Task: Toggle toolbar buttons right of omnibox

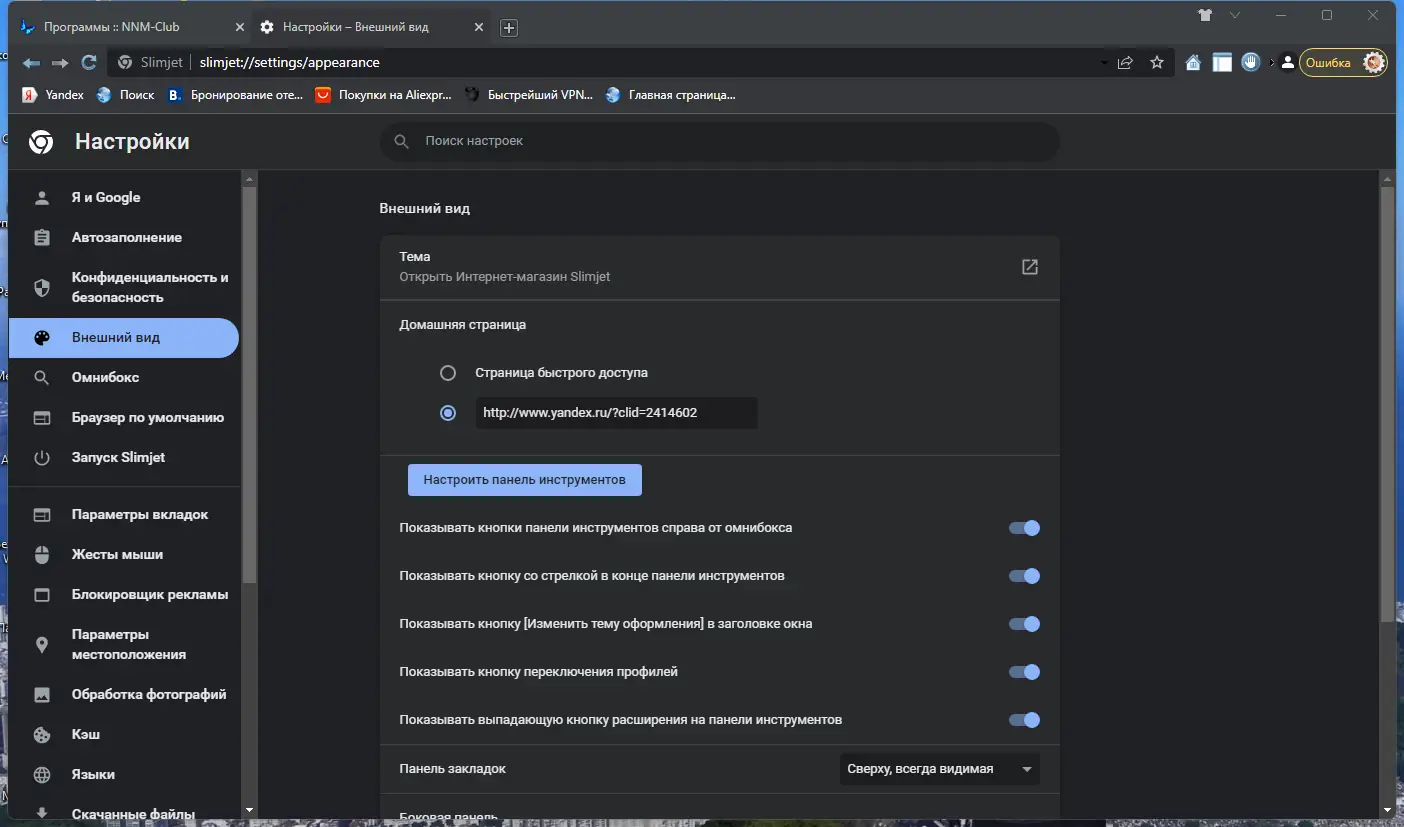Action: point(1024,528)
